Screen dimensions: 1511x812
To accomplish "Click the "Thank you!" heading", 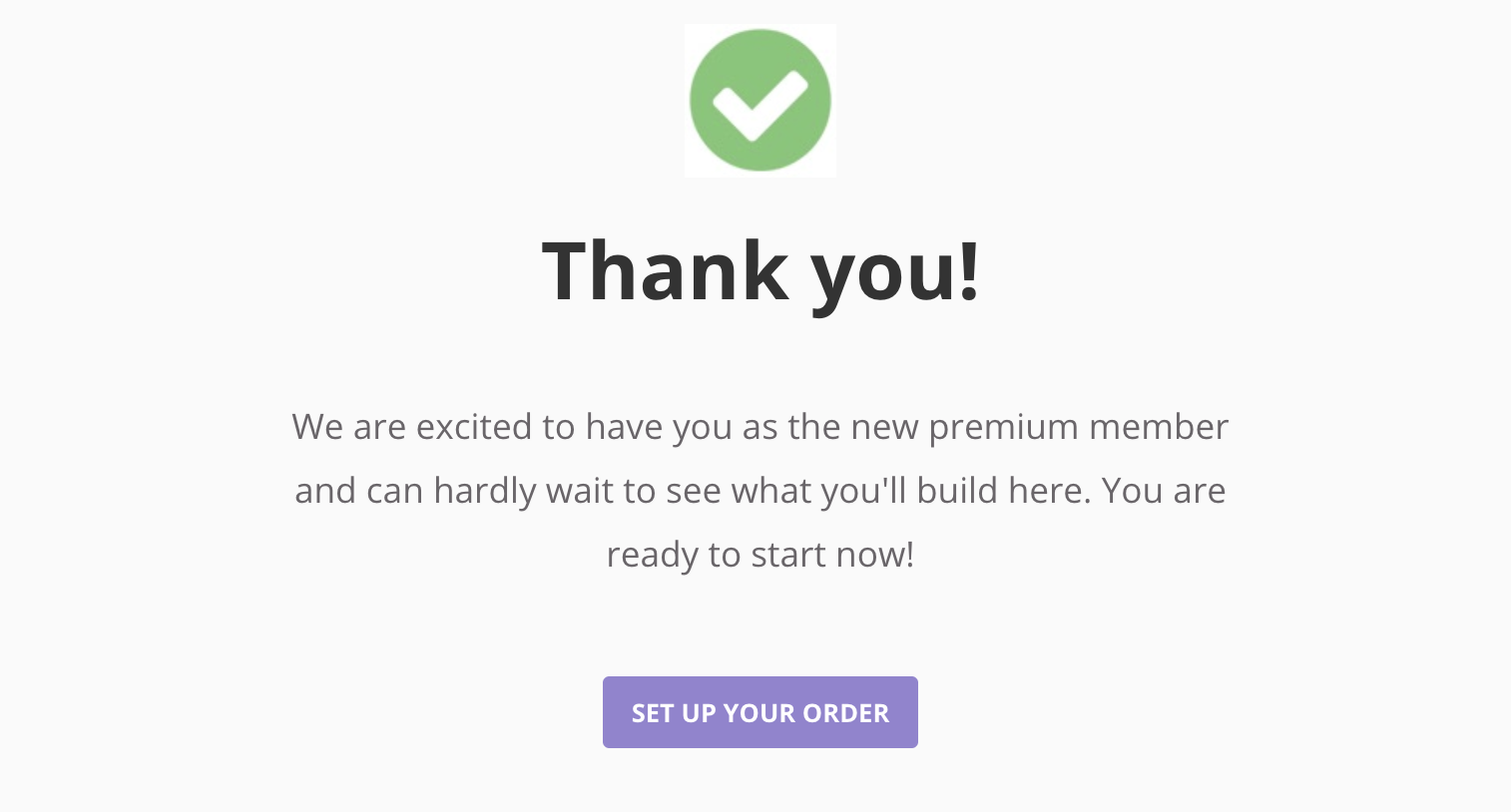I will point(760,270).
